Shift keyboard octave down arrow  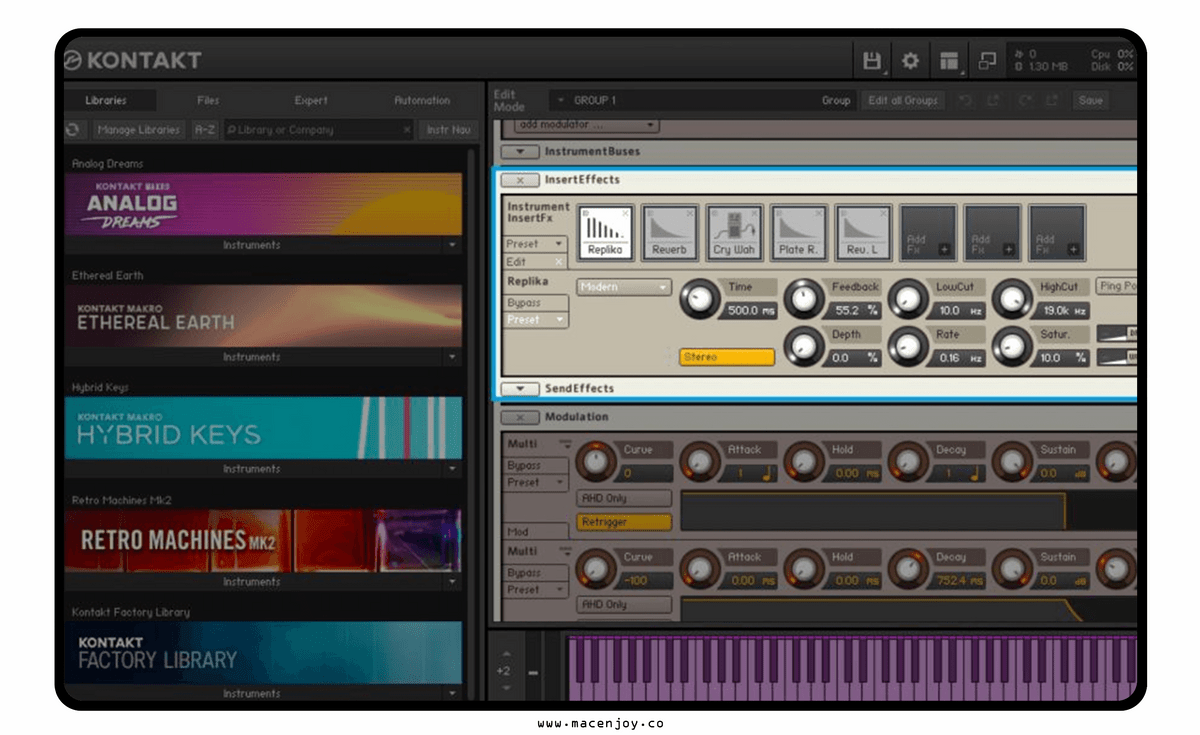pyautogui.click(x=505, y=688)
